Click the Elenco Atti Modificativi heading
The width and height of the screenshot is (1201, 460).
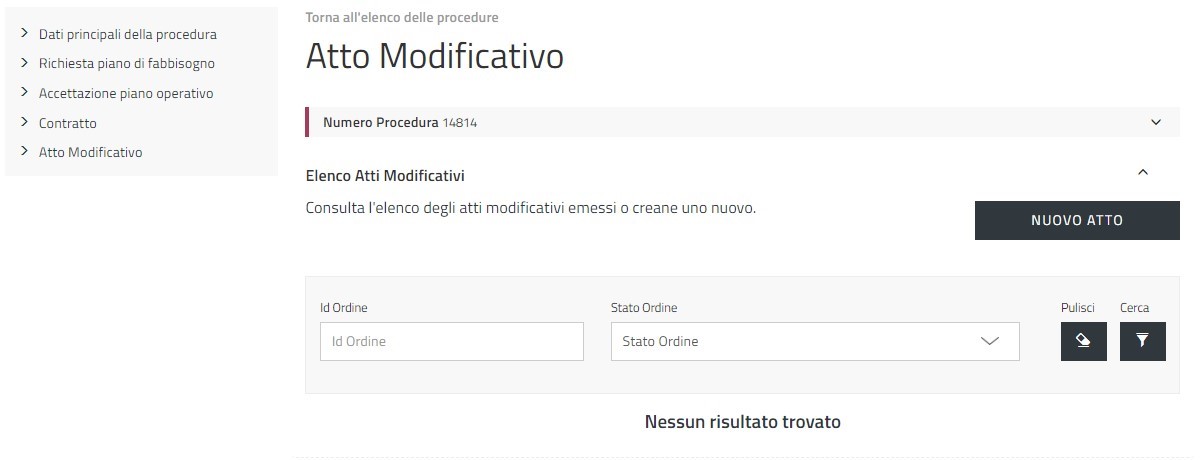pos(385,176)
